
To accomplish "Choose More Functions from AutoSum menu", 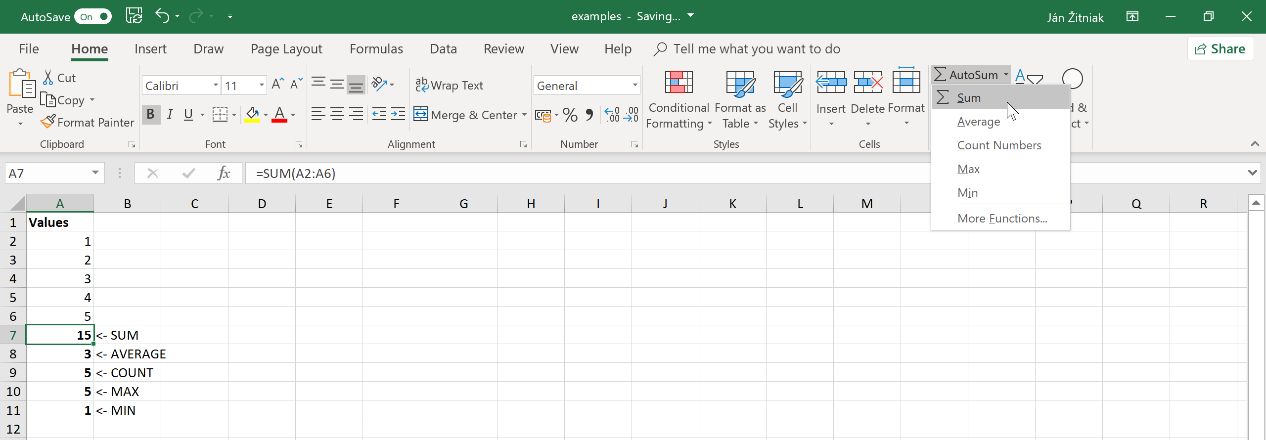I will [1000, 218].
